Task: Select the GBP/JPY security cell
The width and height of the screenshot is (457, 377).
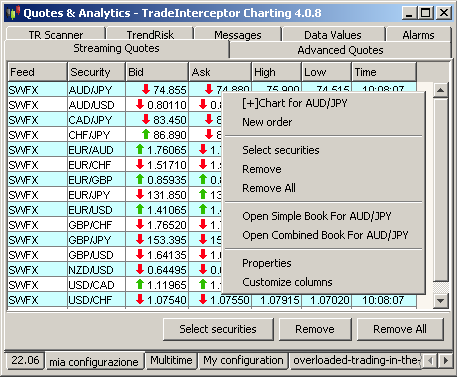Action: [x=96, y=240]
